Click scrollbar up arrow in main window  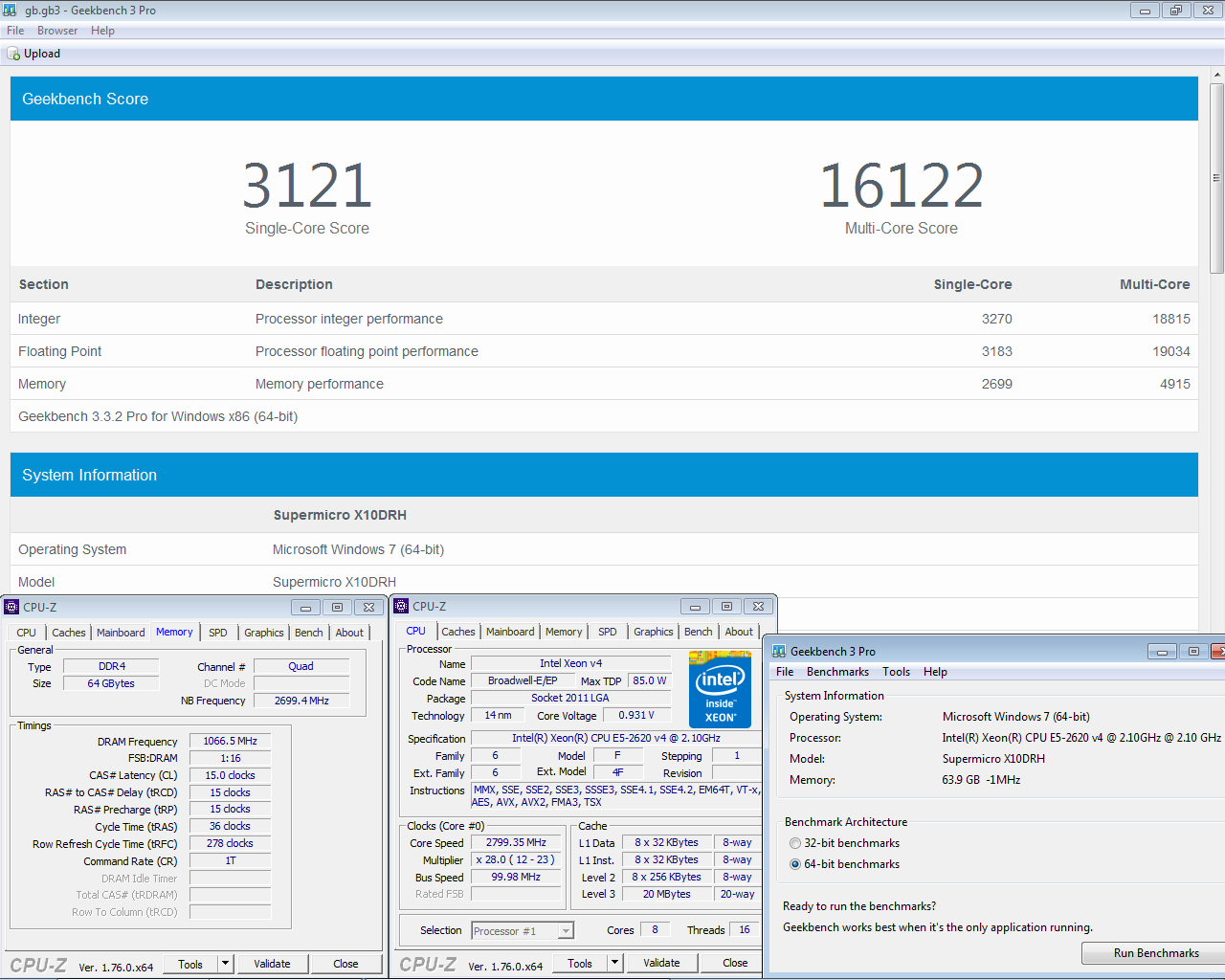pyautogui.click(x=1216, y=74)
